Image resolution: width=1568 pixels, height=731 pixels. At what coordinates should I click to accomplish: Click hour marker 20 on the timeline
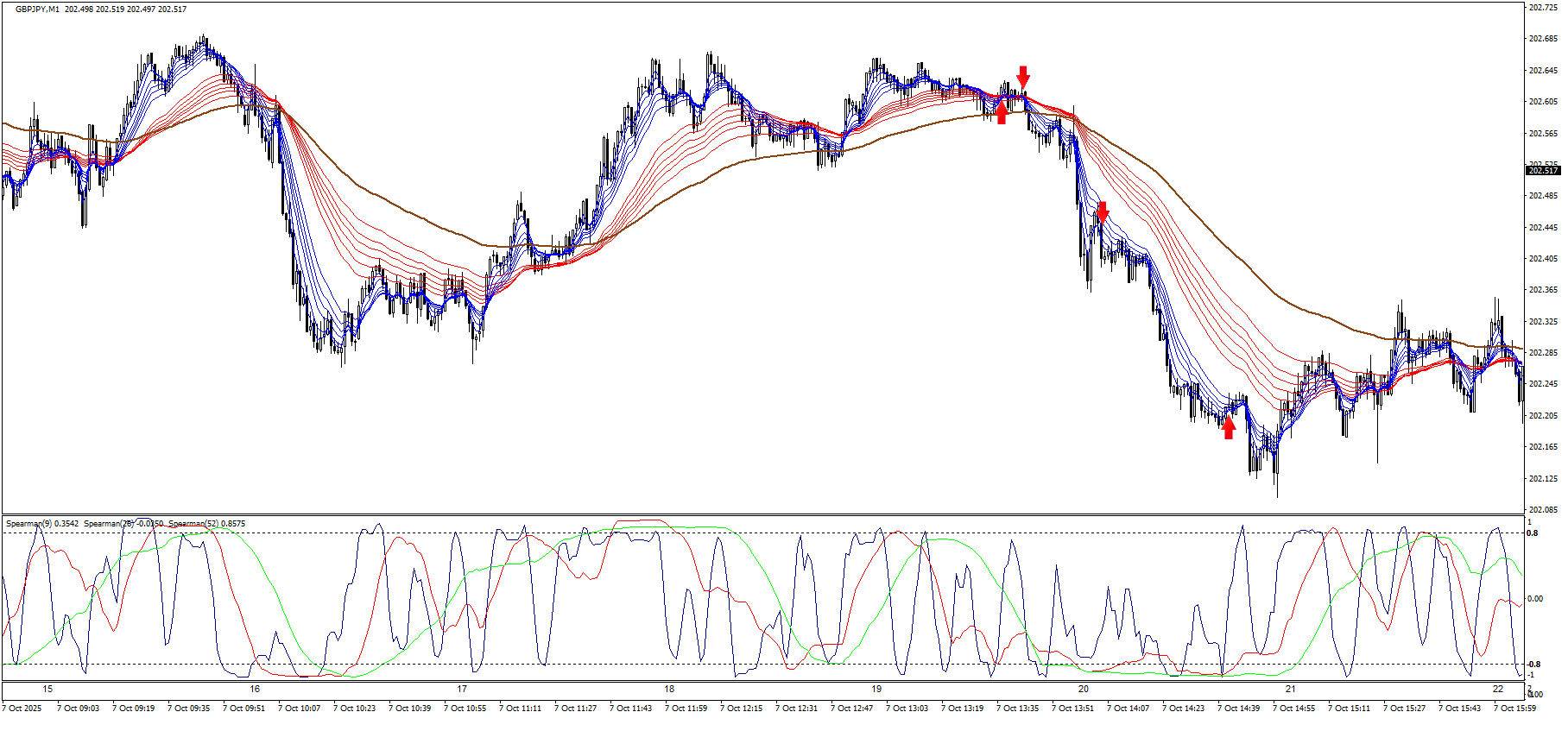pos(1084,689)
